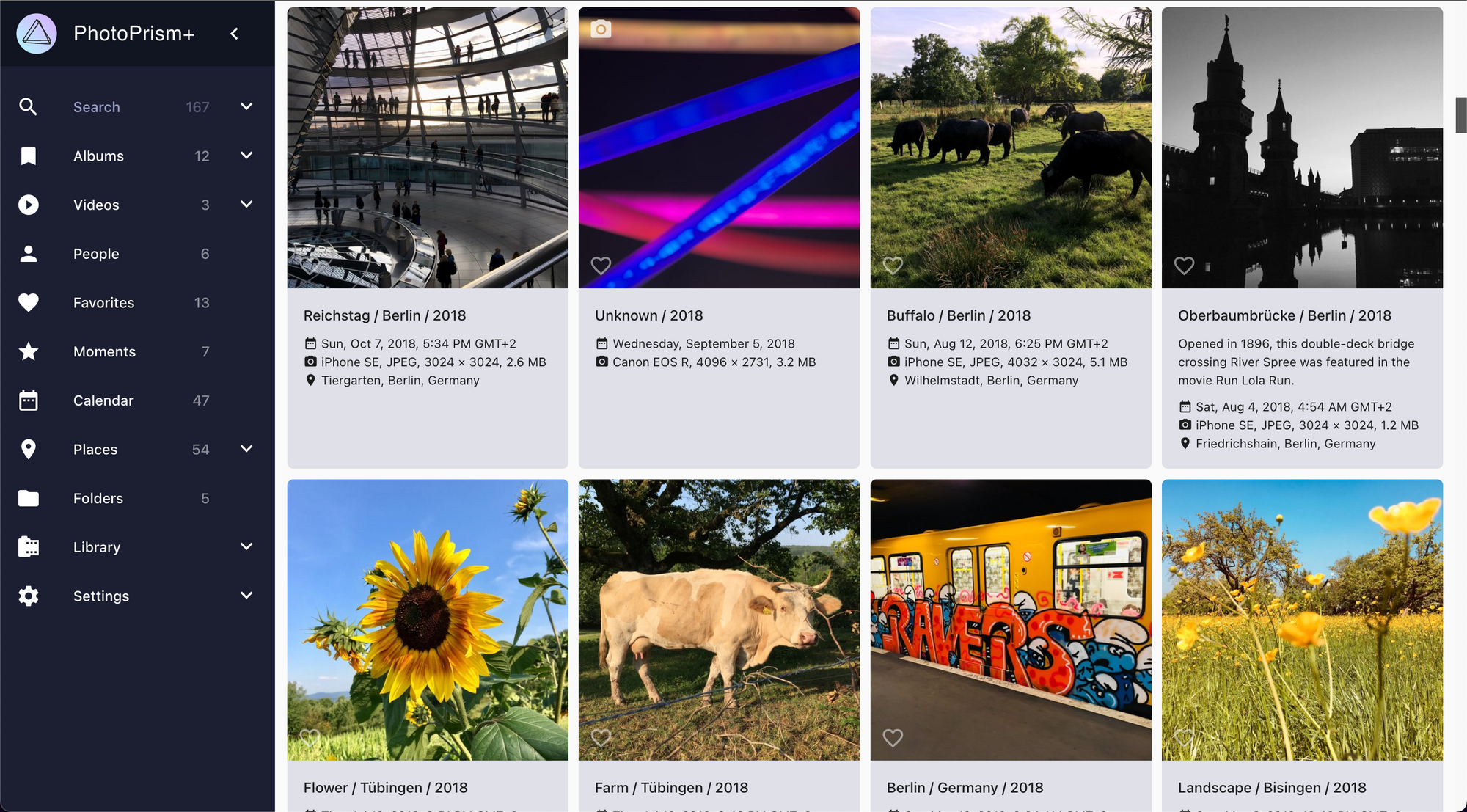This screenshot has height=812, width=1467.
Task: Toggle favorite on Buffalo Berlin photo
Action: [x=893, y=265]
